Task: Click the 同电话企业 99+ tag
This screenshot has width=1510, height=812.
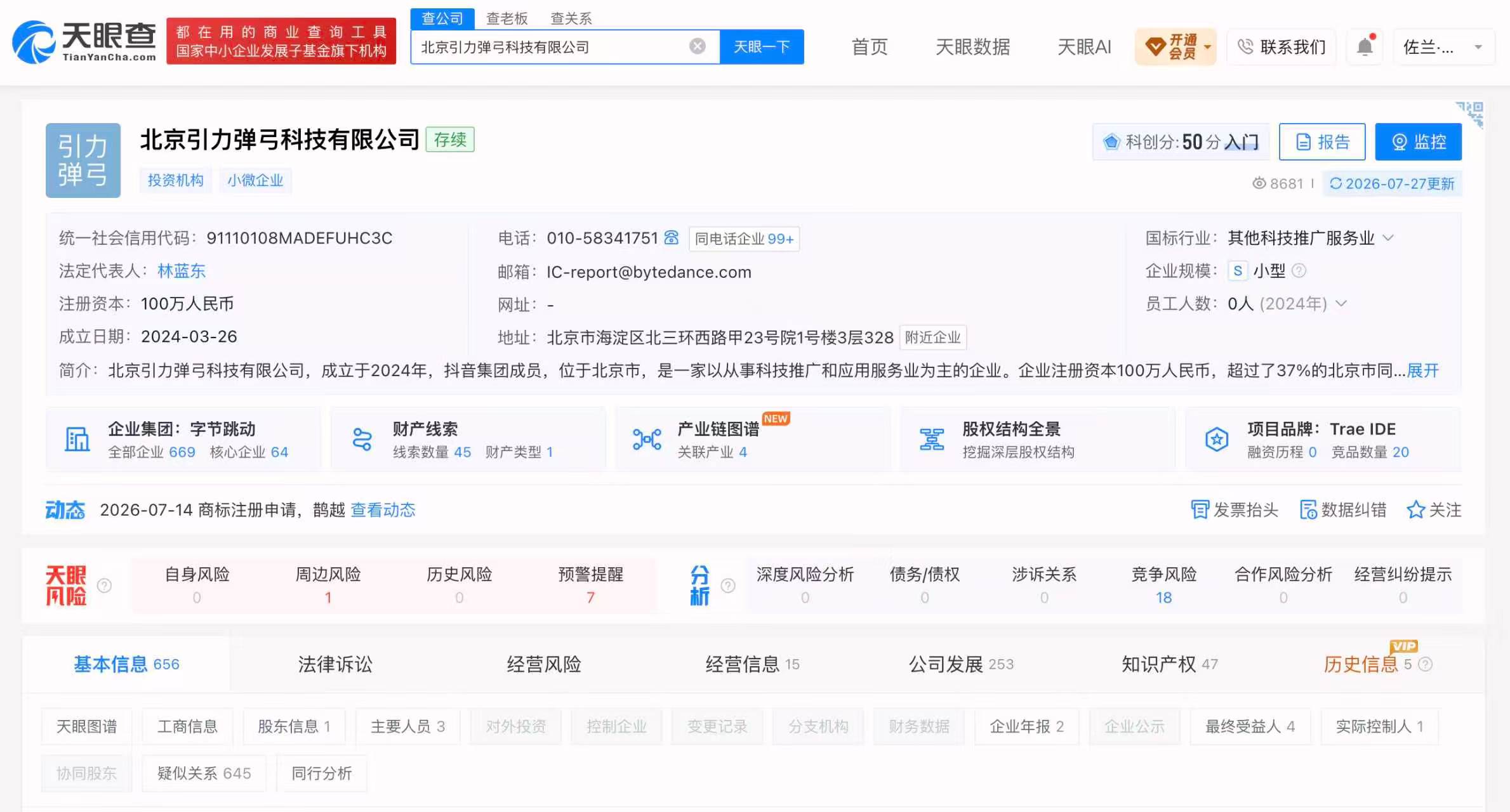Action: (x=744, y=239)
